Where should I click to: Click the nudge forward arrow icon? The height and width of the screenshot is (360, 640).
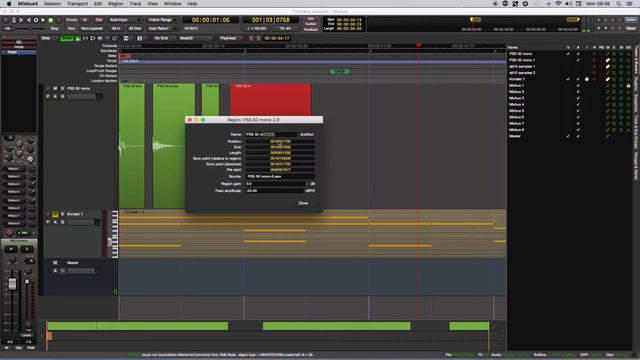click(x=258, y=38)
